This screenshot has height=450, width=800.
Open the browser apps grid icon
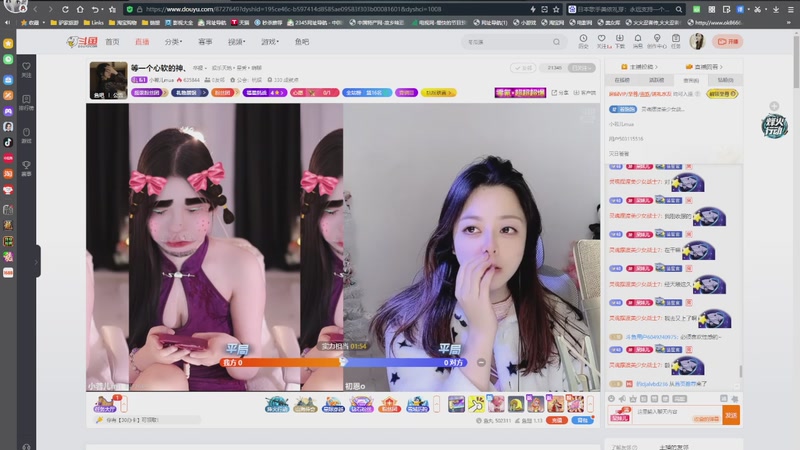point(712,9)
